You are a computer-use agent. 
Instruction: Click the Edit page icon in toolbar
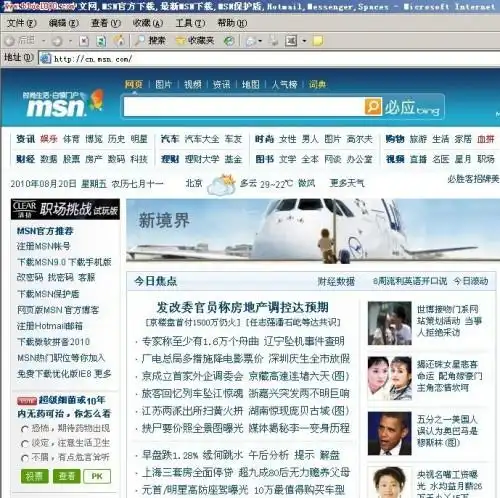pos(291,41)
